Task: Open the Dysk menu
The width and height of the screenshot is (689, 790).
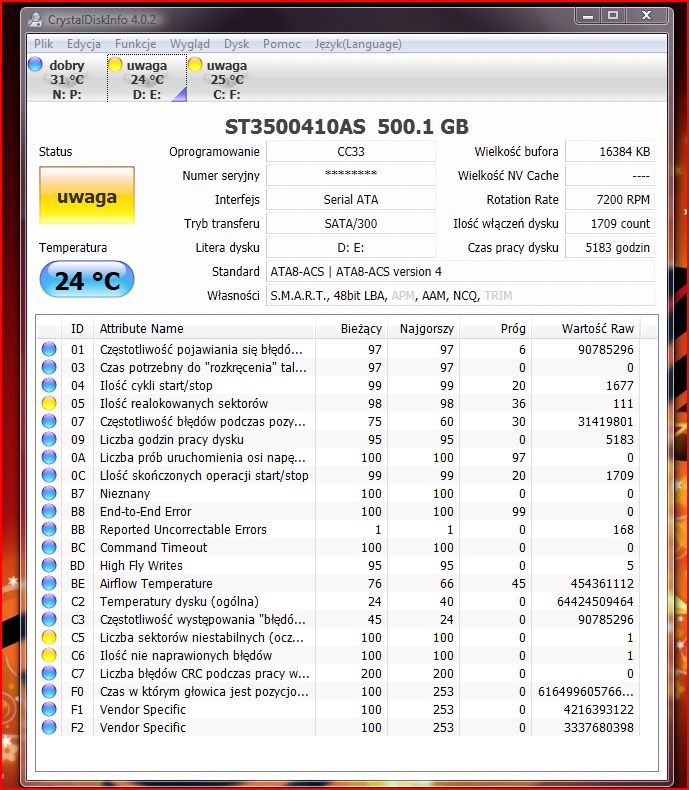Action: pyautogui.click(x=237, y=44)
